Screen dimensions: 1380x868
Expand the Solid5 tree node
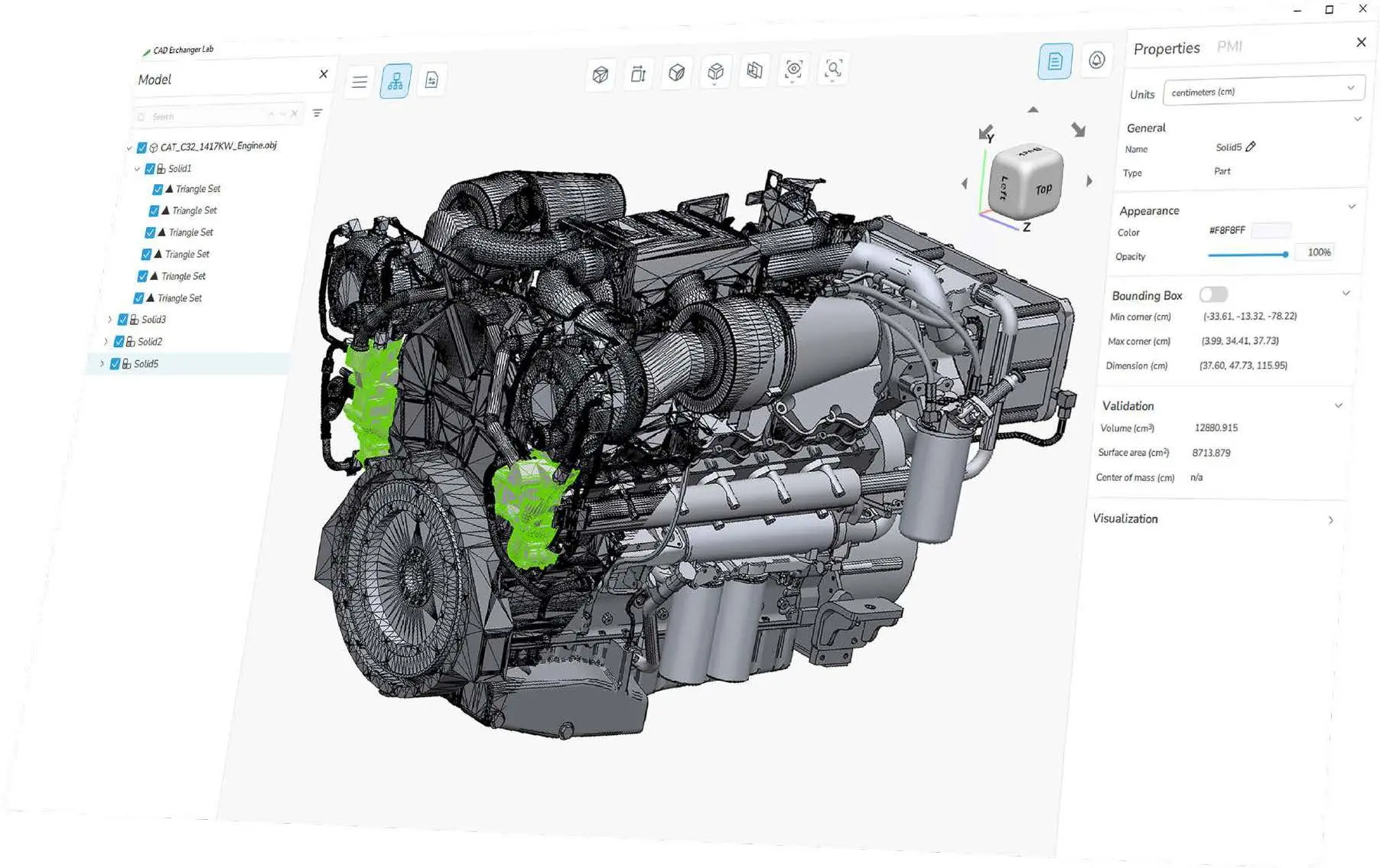[102, 364]
